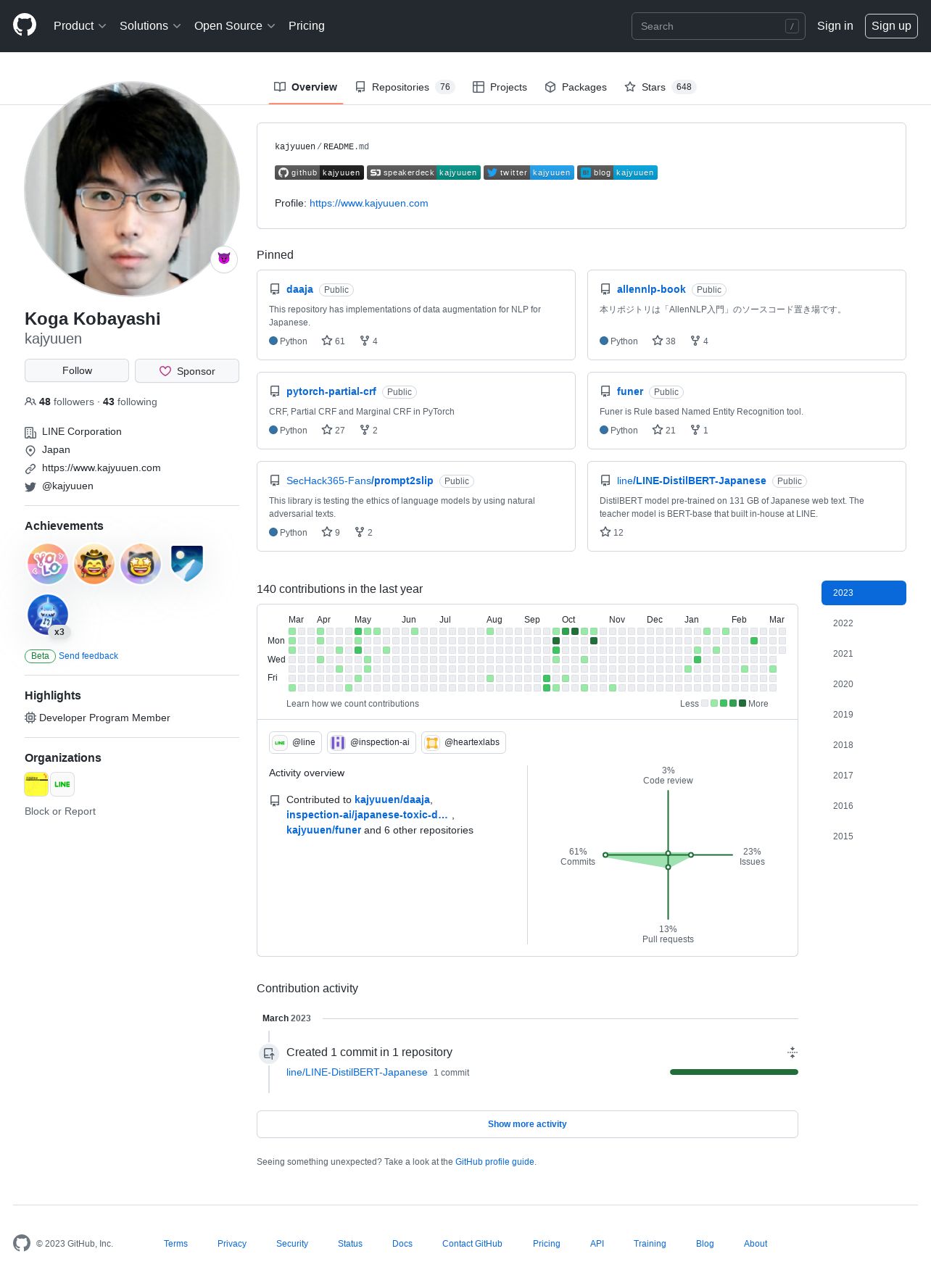Filter activity by @inspection-ai organization
This screenshot has height=1288, width=931.
point(371,742)
